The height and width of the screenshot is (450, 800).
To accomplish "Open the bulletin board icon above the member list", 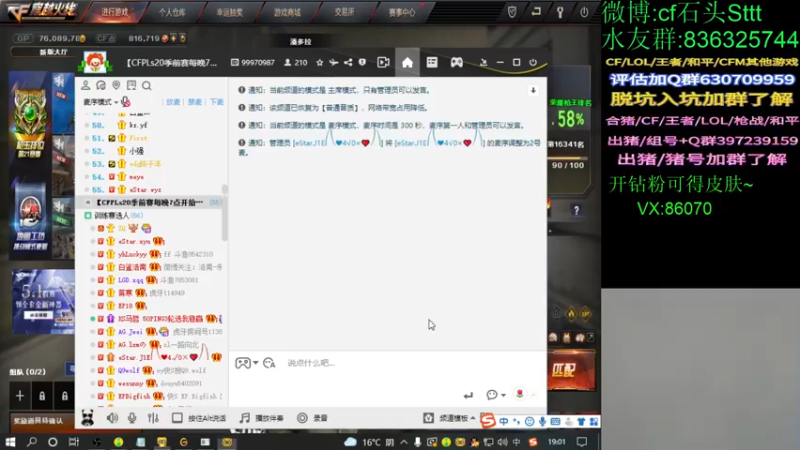I will (x=132, y=85).
